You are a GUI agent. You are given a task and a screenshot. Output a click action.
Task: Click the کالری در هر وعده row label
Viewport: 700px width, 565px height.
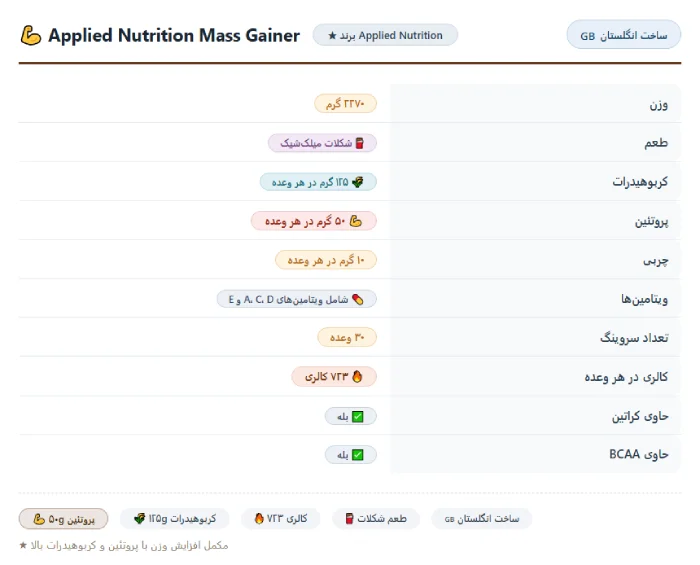coord(626,377)
